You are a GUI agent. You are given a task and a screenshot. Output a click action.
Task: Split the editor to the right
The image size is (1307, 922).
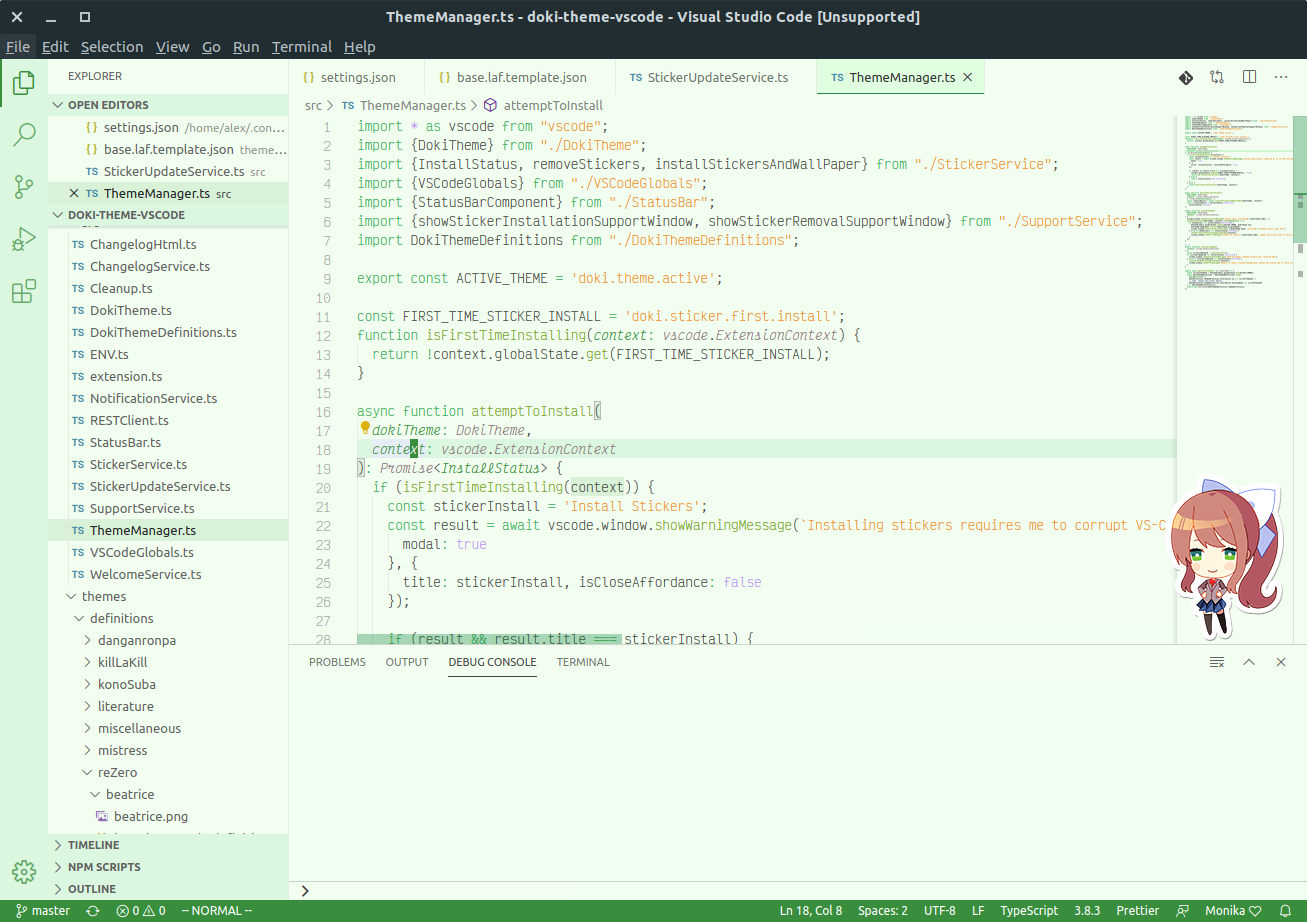click(1249, 77)
